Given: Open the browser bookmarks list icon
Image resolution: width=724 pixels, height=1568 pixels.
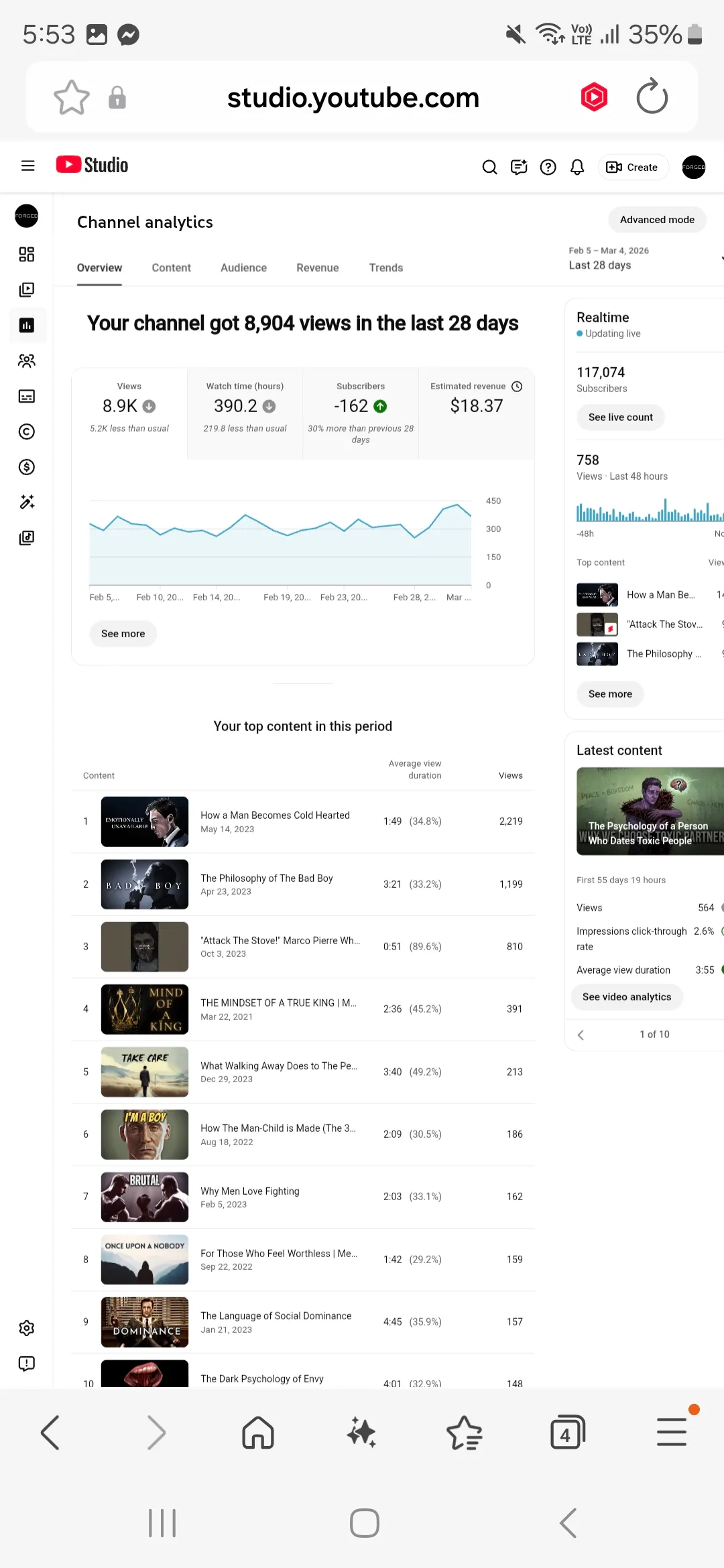Looking at the screenshot, I should (x=465, y=1433).
